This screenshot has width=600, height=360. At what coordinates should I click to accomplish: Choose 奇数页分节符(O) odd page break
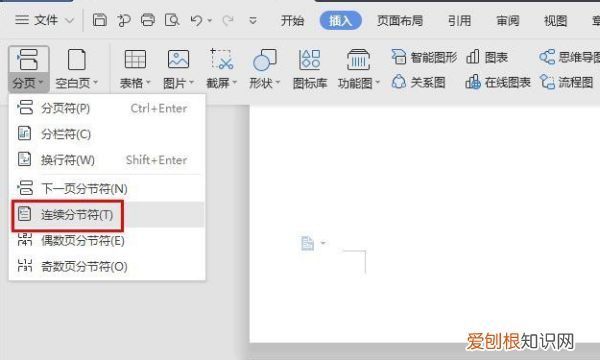tap(107, 266)
